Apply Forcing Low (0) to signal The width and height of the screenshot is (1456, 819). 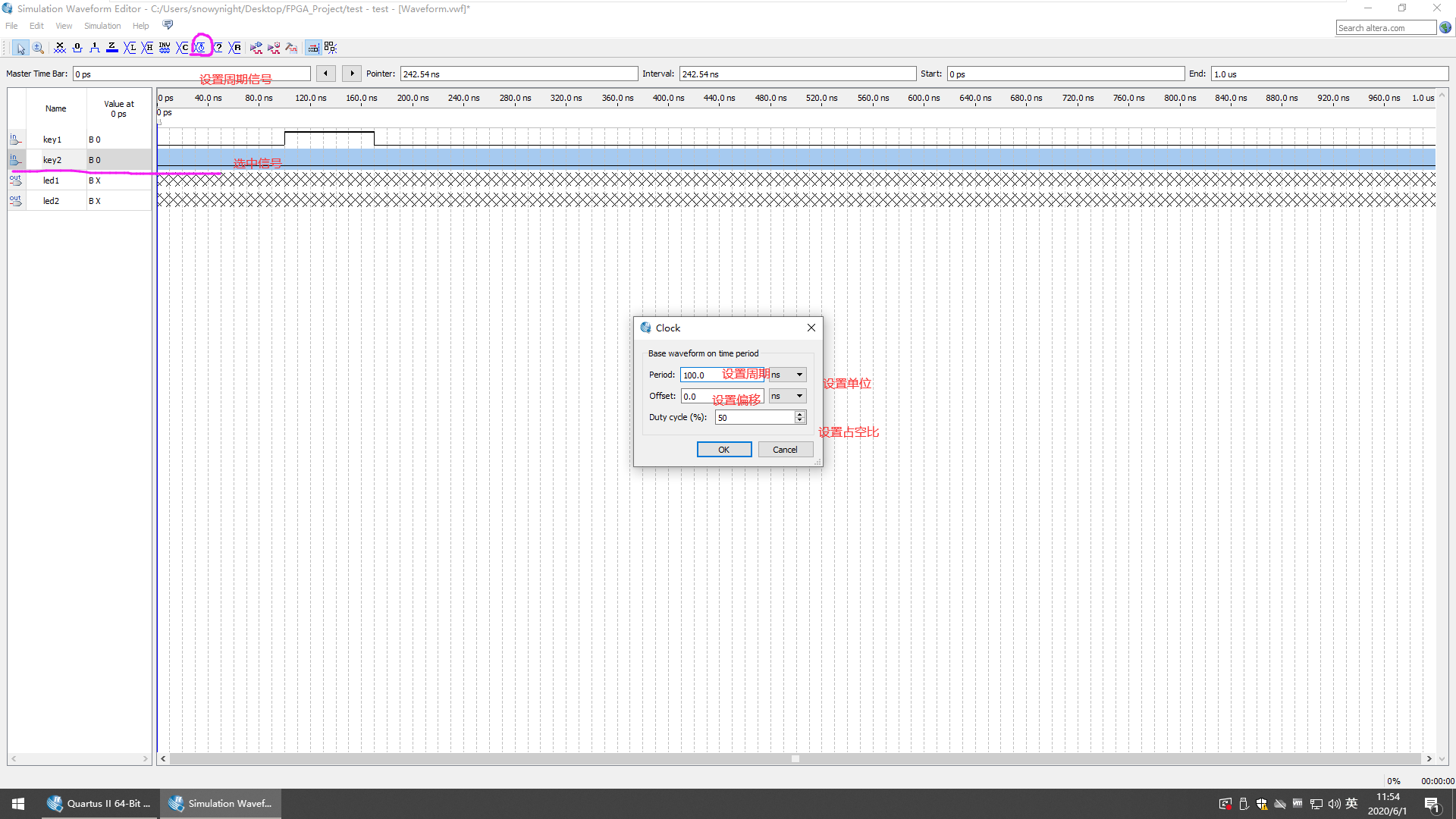point(77,48)
